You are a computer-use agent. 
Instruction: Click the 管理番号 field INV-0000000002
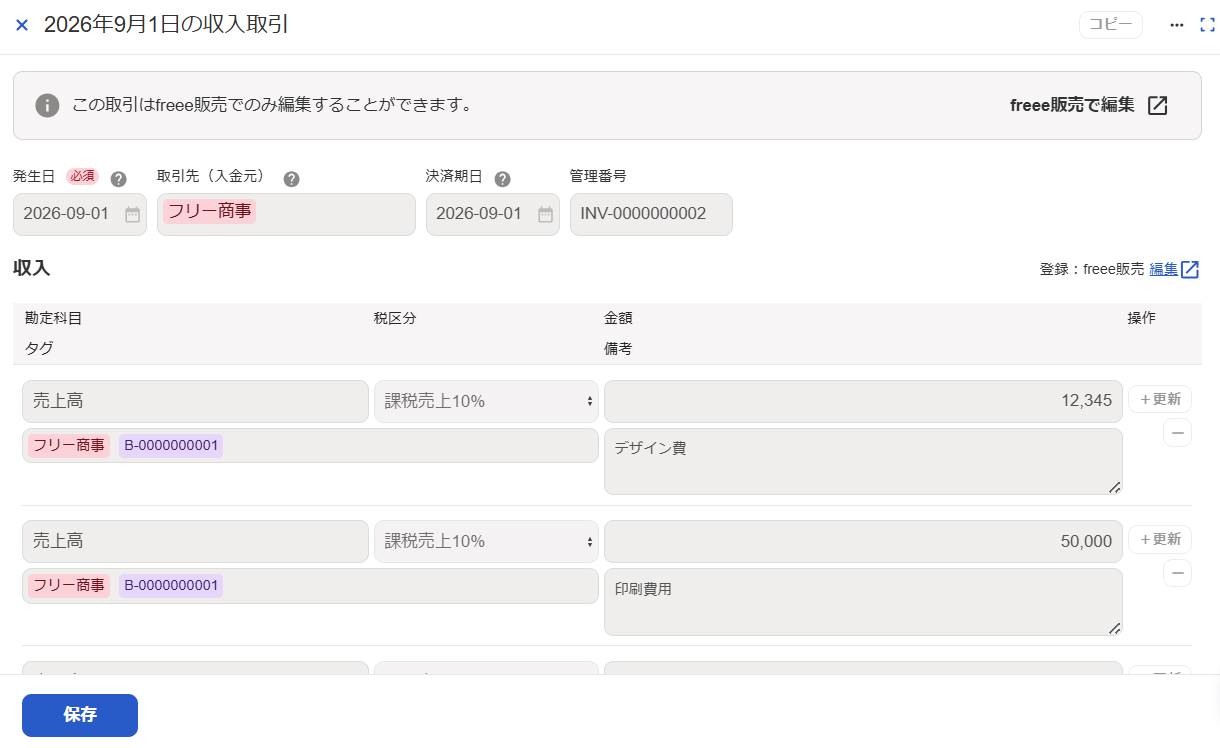651,214
